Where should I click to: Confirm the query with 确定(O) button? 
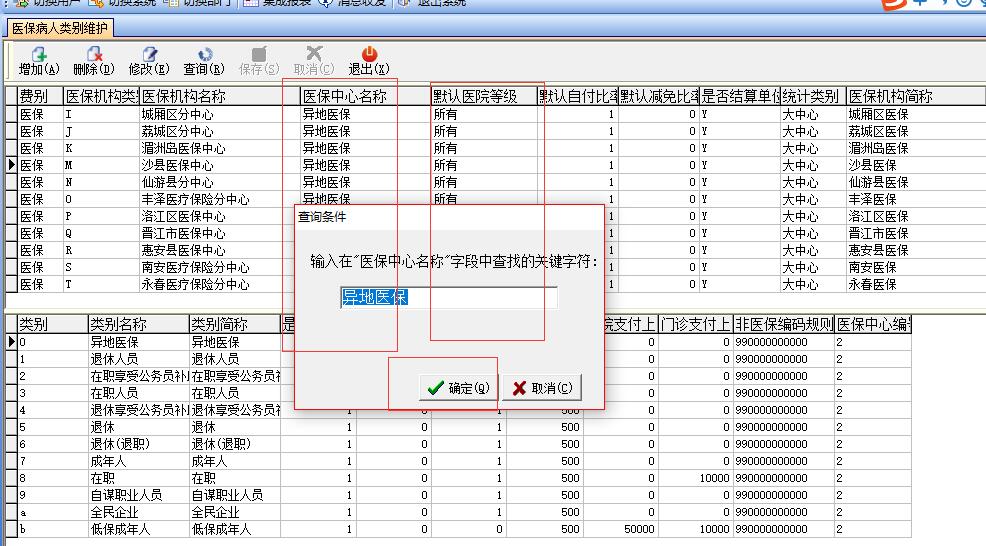point(458,388)
